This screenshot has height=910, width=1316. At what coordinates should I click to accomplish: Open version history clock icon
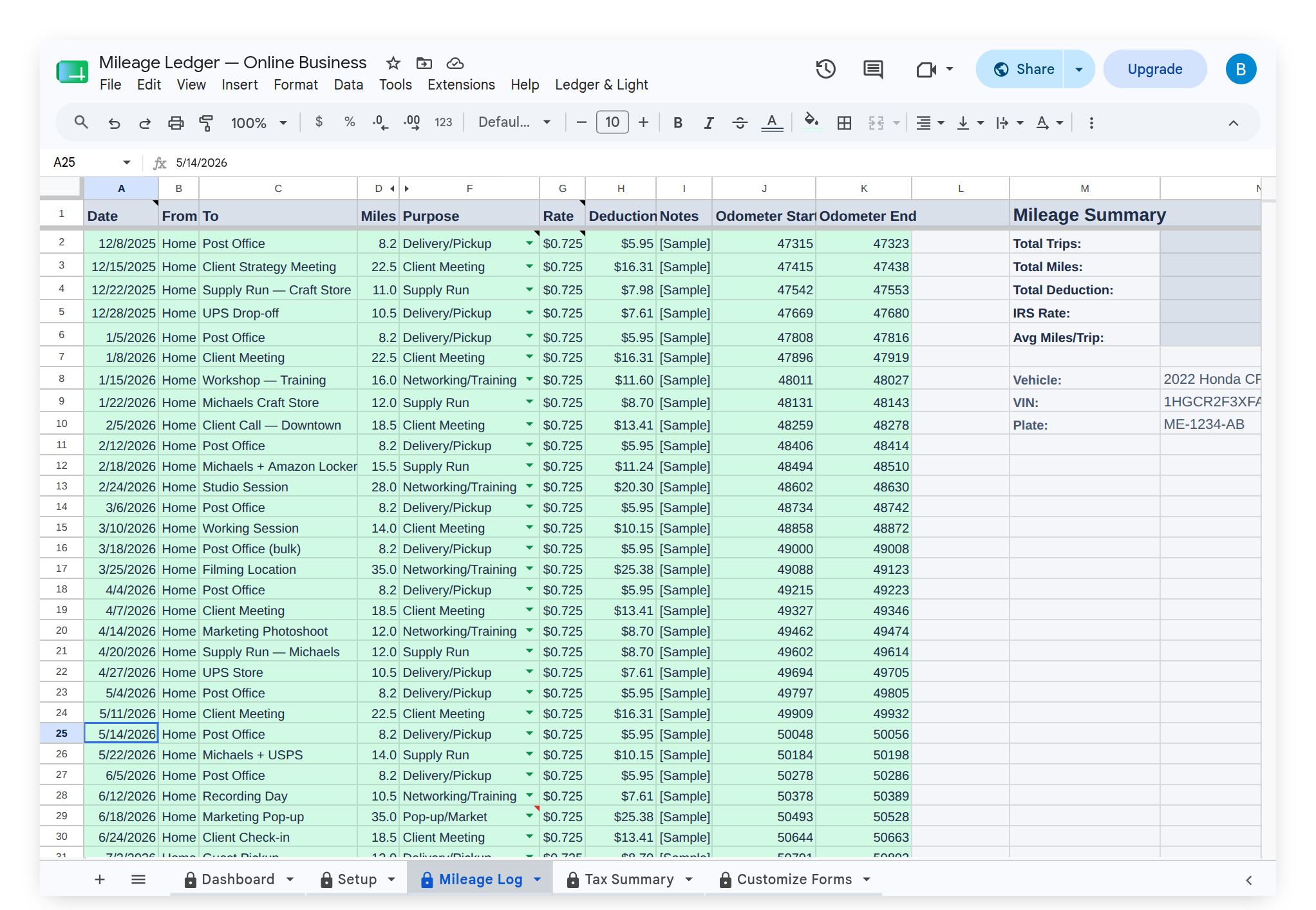point(826,69)
